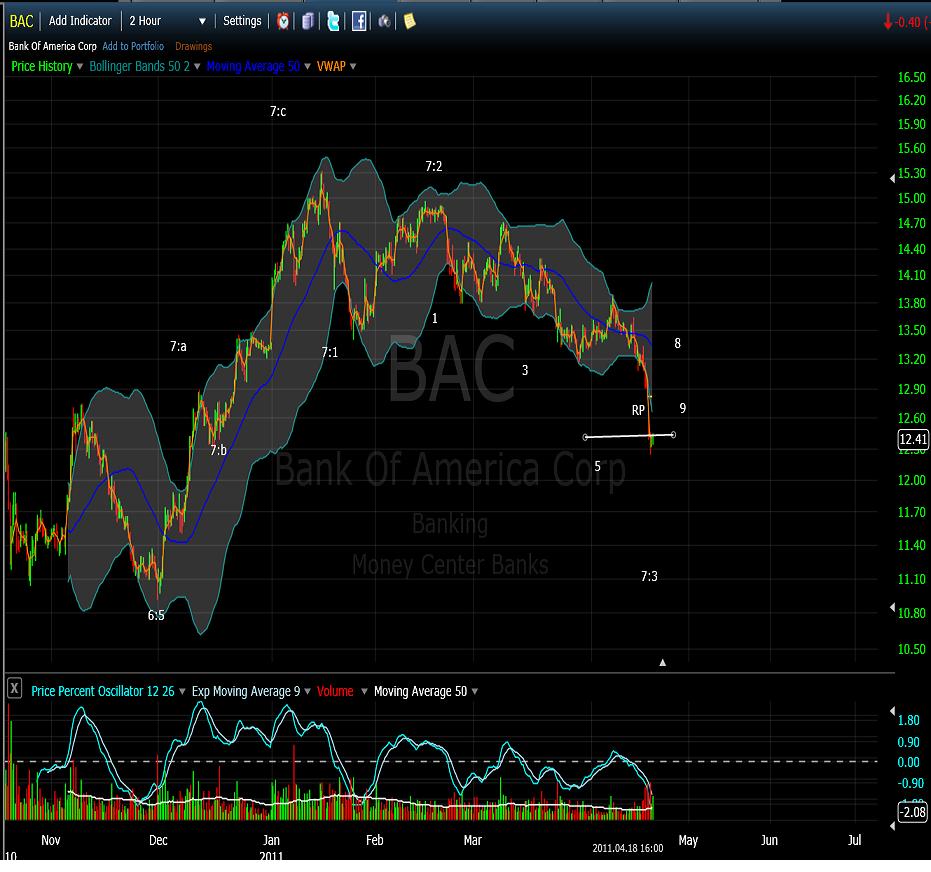Click the BAC ticker symbol
The height and width of the screenshot is (872, 931).
(21, 21)
